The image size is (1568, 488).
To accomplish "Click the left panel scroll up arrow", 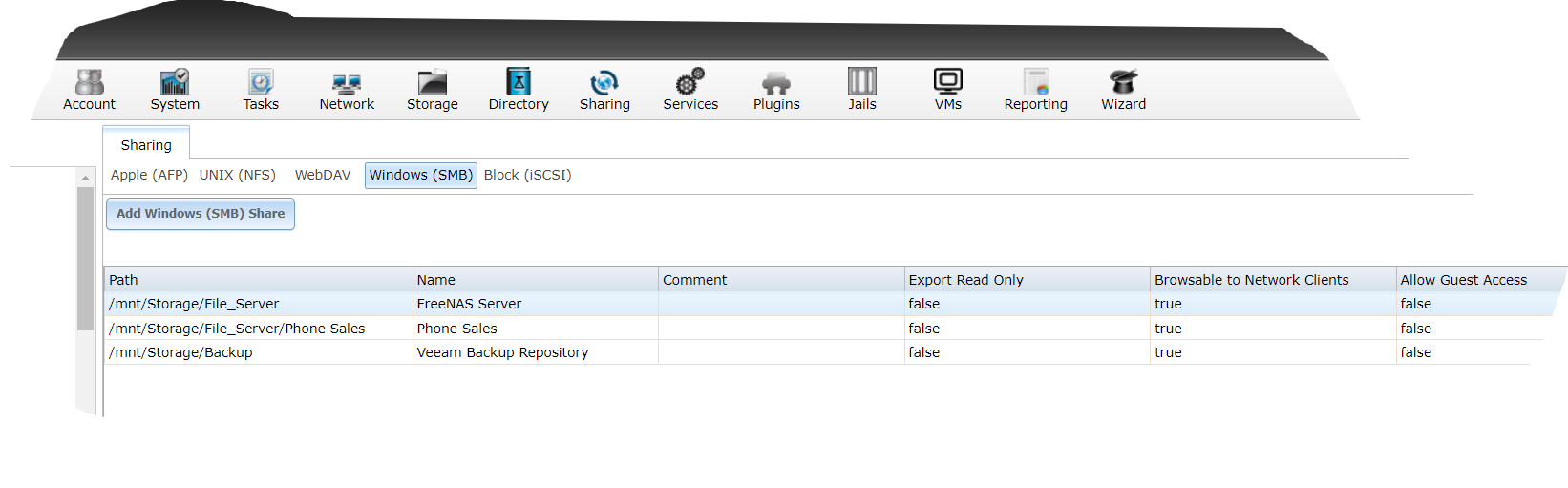I will click(85, 178).
